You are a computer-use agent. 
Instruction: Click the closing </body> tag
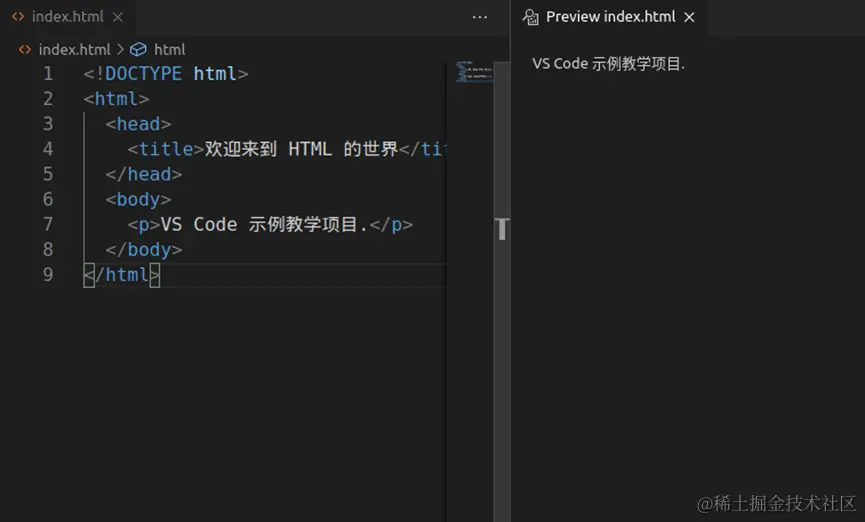(x=144, y=249)
